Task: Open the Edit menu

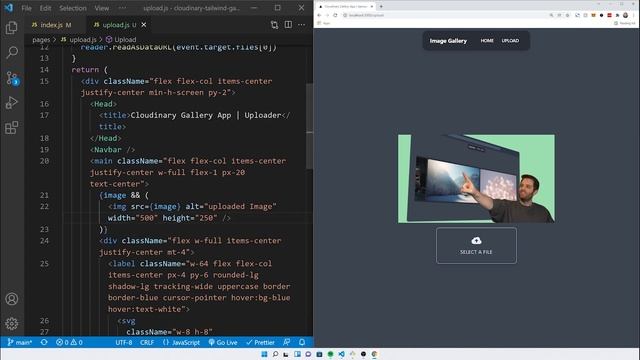Action: coord(45,8)
